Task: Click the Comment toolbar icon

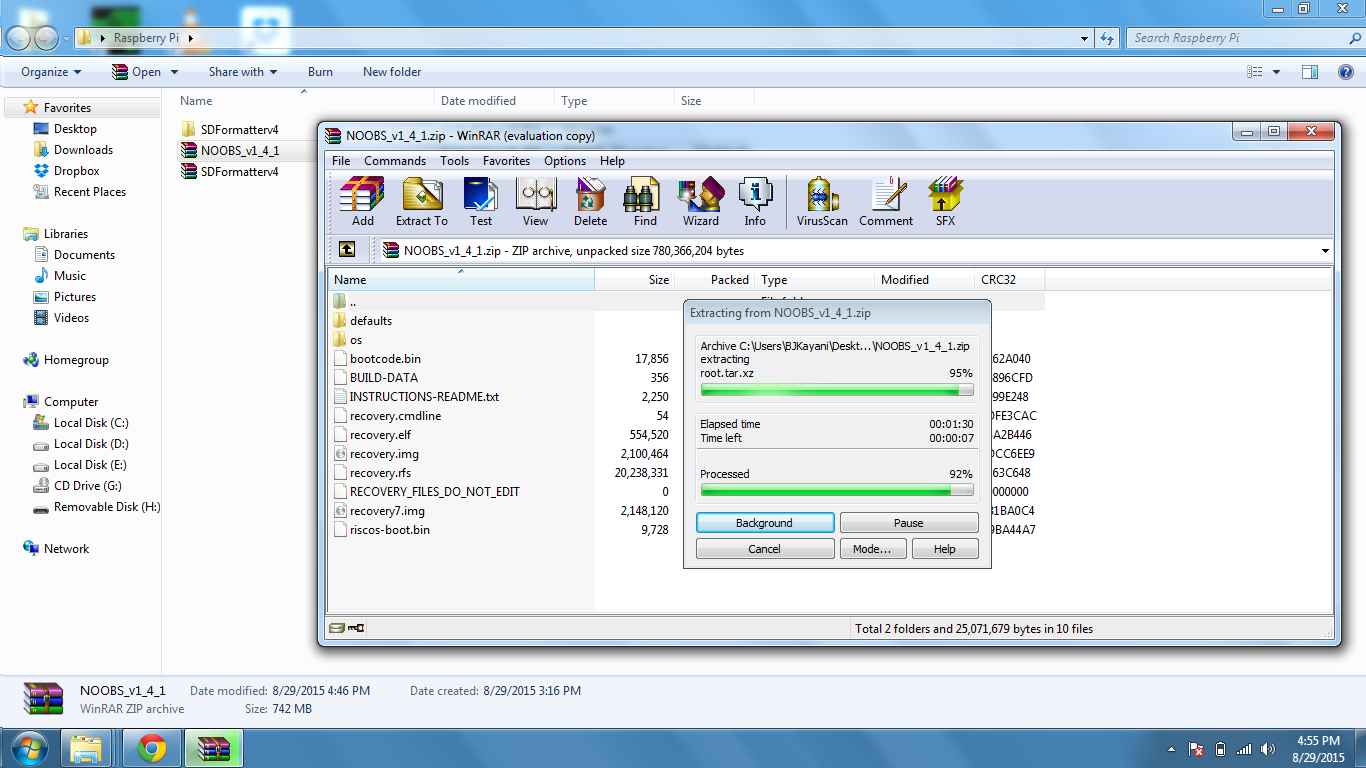Action: [x=886, y=201]
